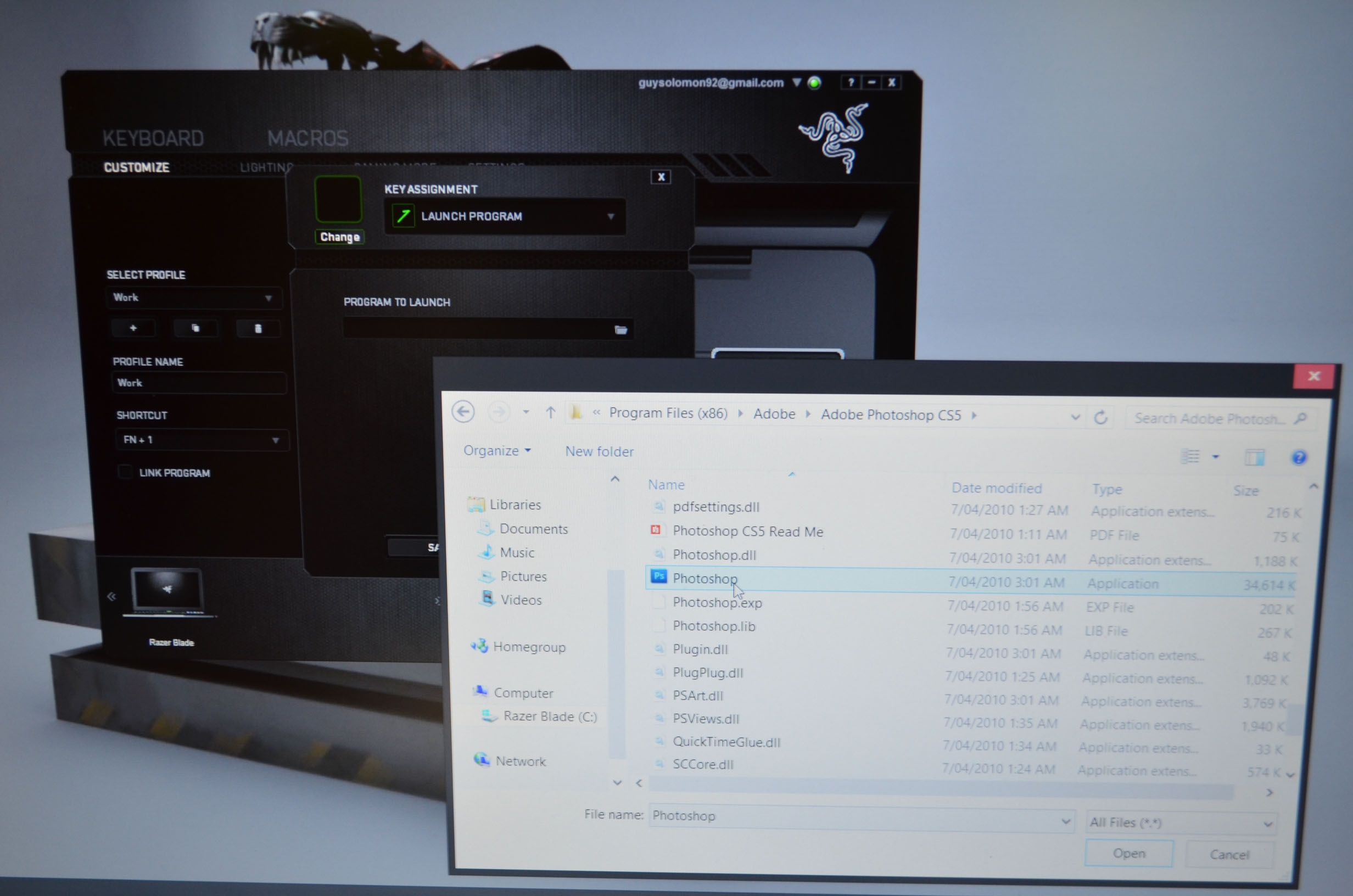Screen dimensions: 1353x896
Task: Switch to the Keyboard tab
Action: (x=153, y=138)
